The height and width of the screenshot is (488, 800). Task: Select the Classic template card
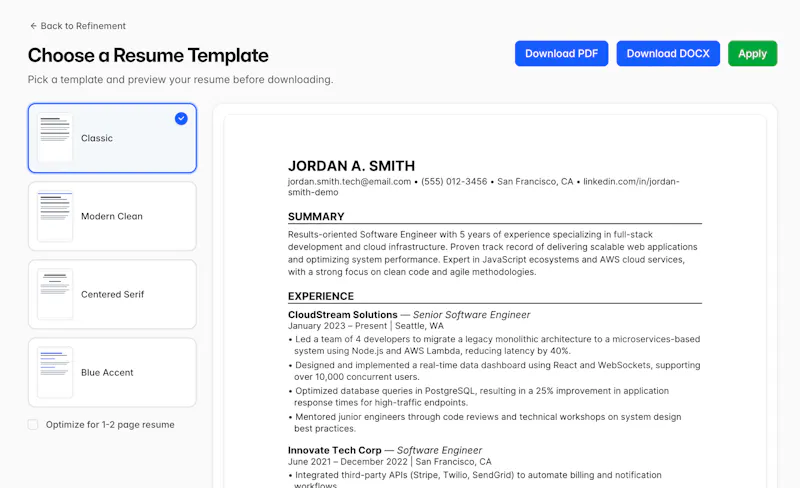pyautogui.click(x=112, y=138)
